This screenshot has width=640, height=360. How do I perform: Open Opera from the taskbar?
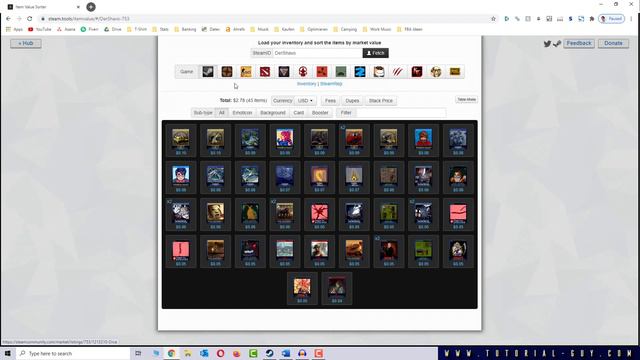[x=220, y=353]
